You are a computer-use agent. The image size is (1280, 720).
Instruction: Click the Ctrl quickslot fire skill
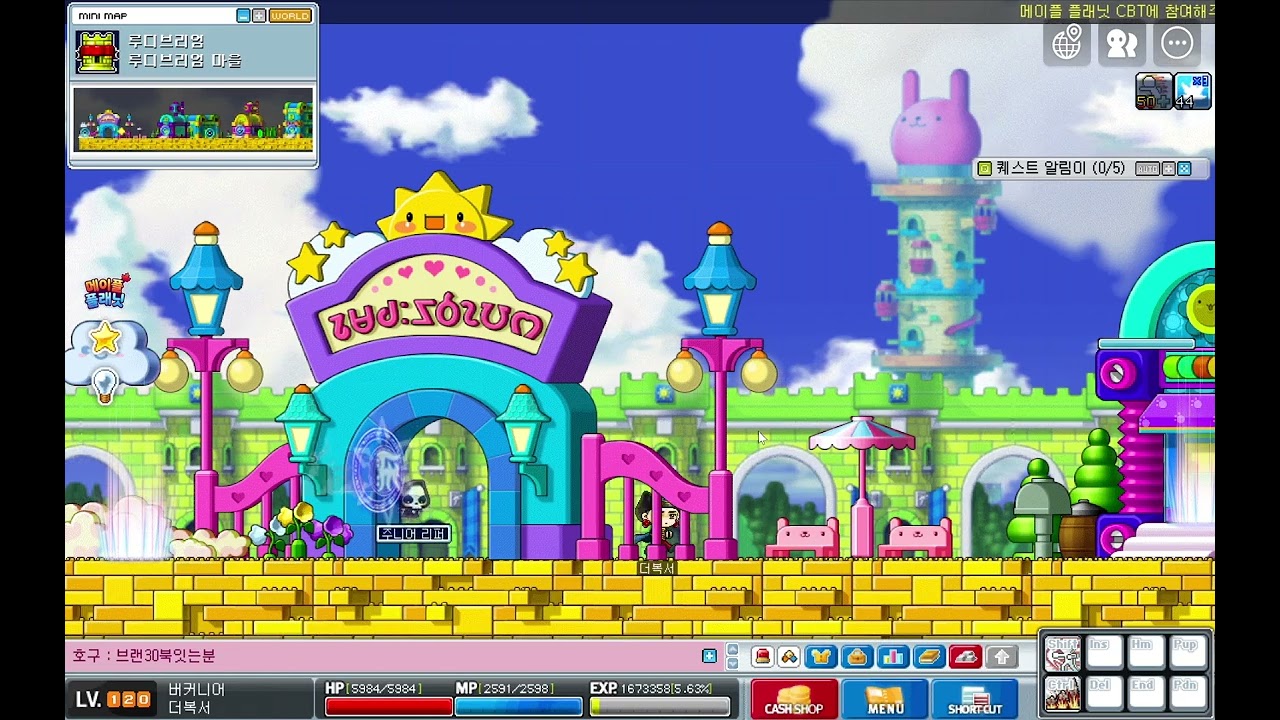click(1062, 693)
